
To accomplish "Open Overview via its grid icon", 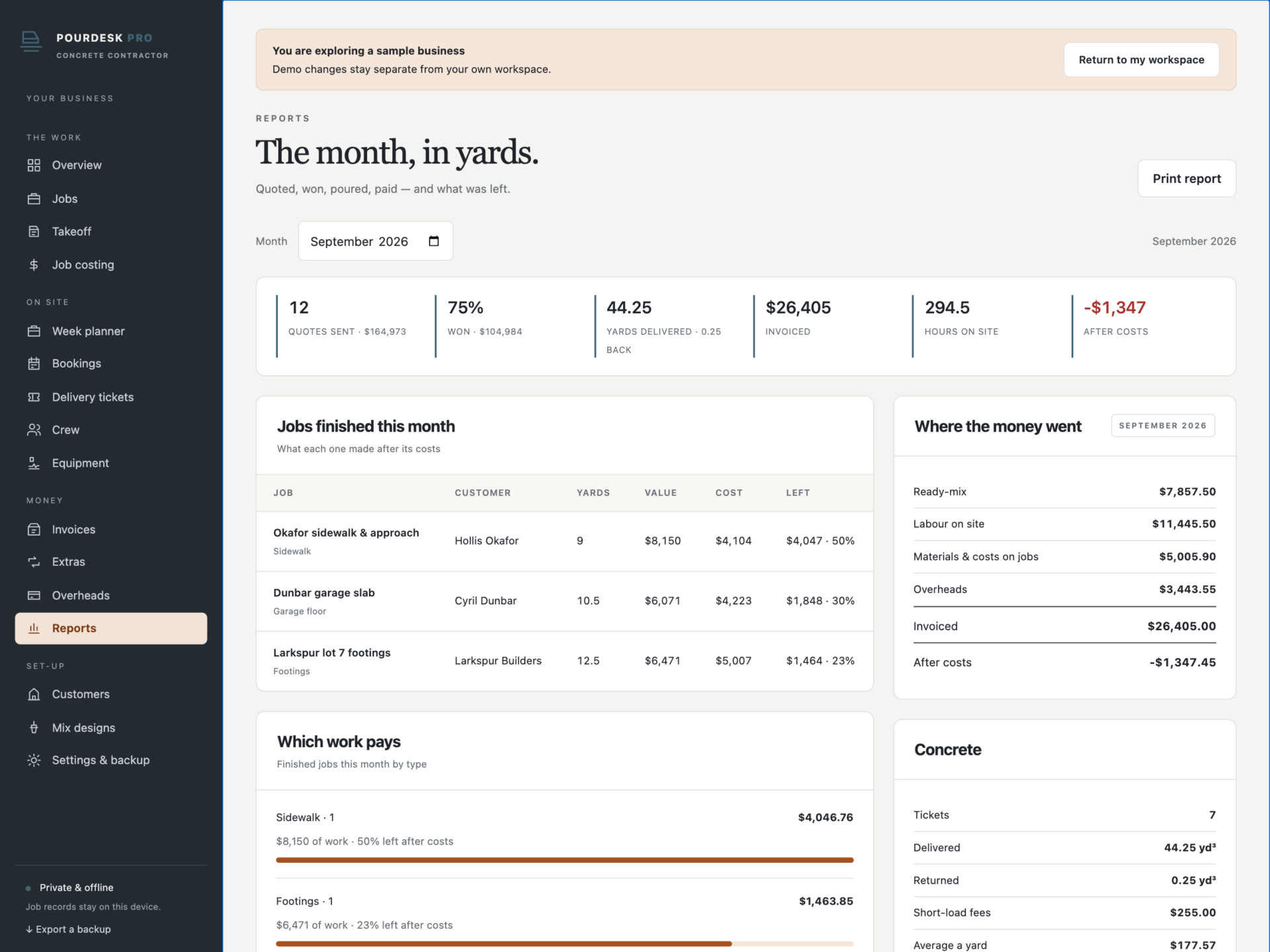I will [34, 165].
